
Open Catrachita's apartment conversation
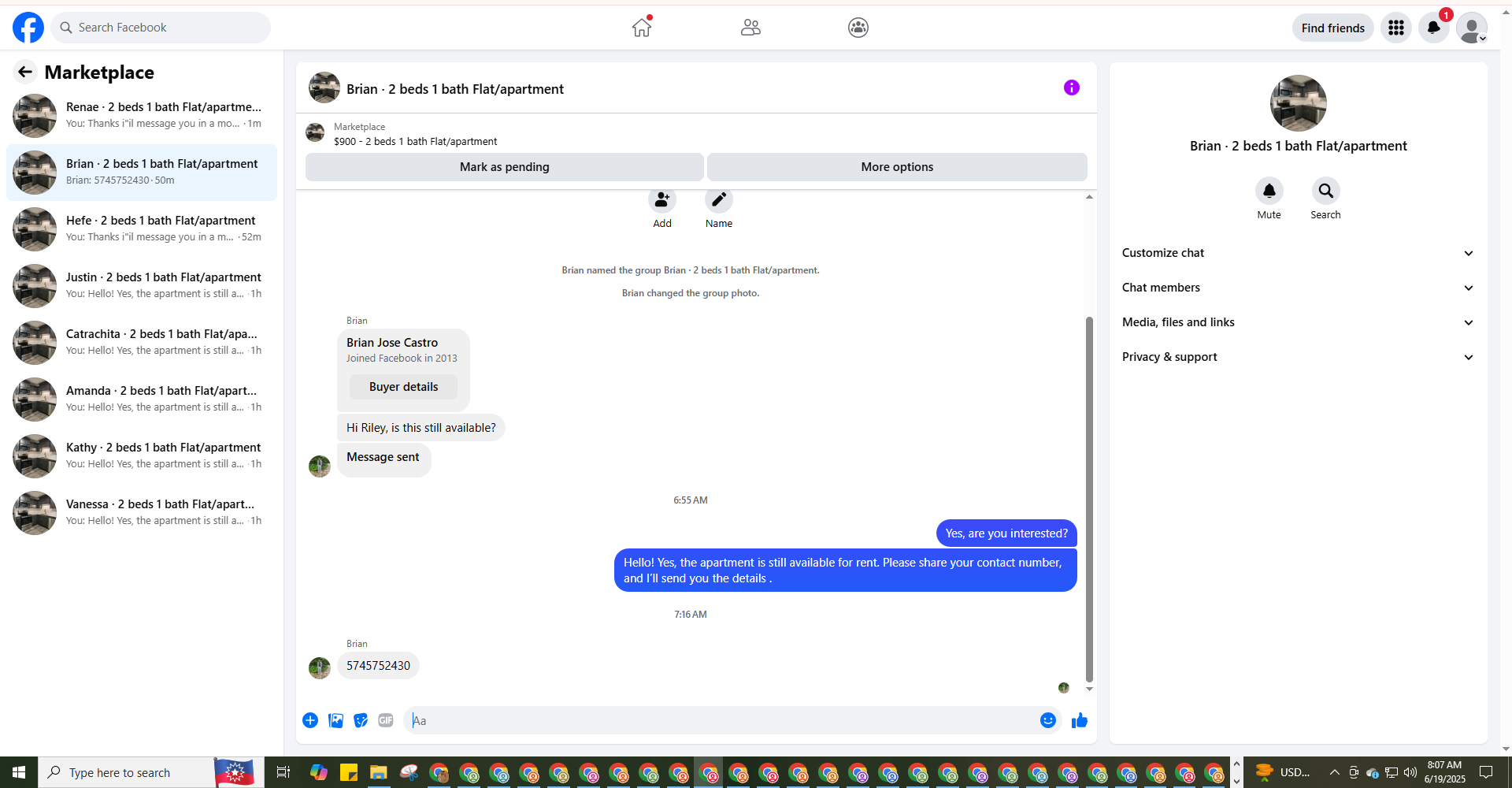pos(142,343)
